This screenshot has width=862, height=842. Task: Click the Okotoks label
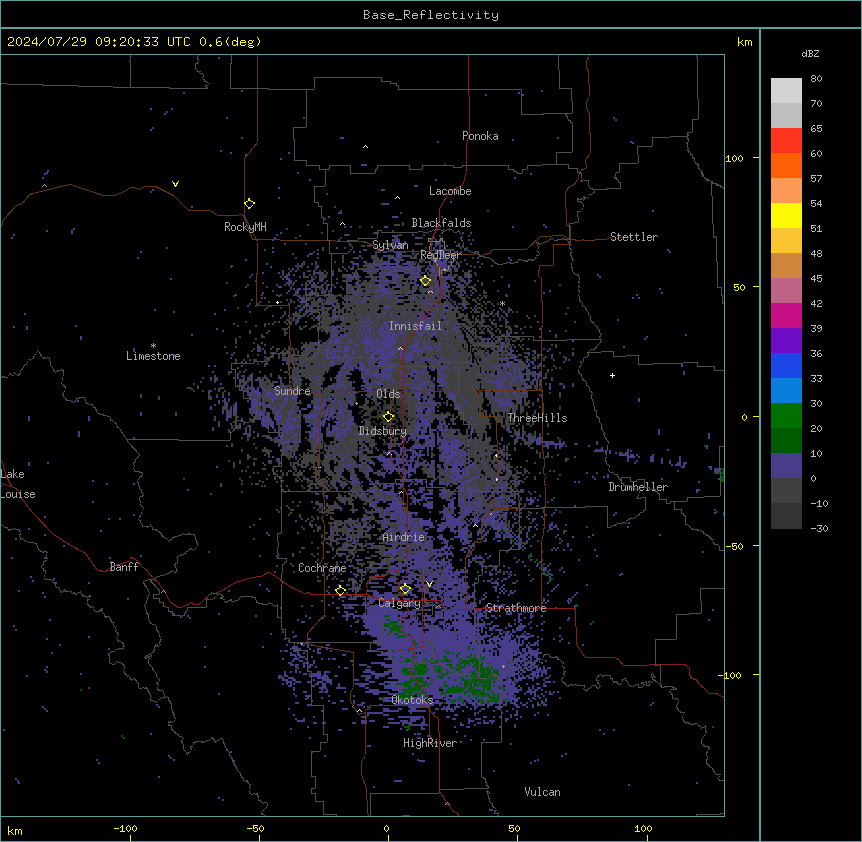point(412,700)
